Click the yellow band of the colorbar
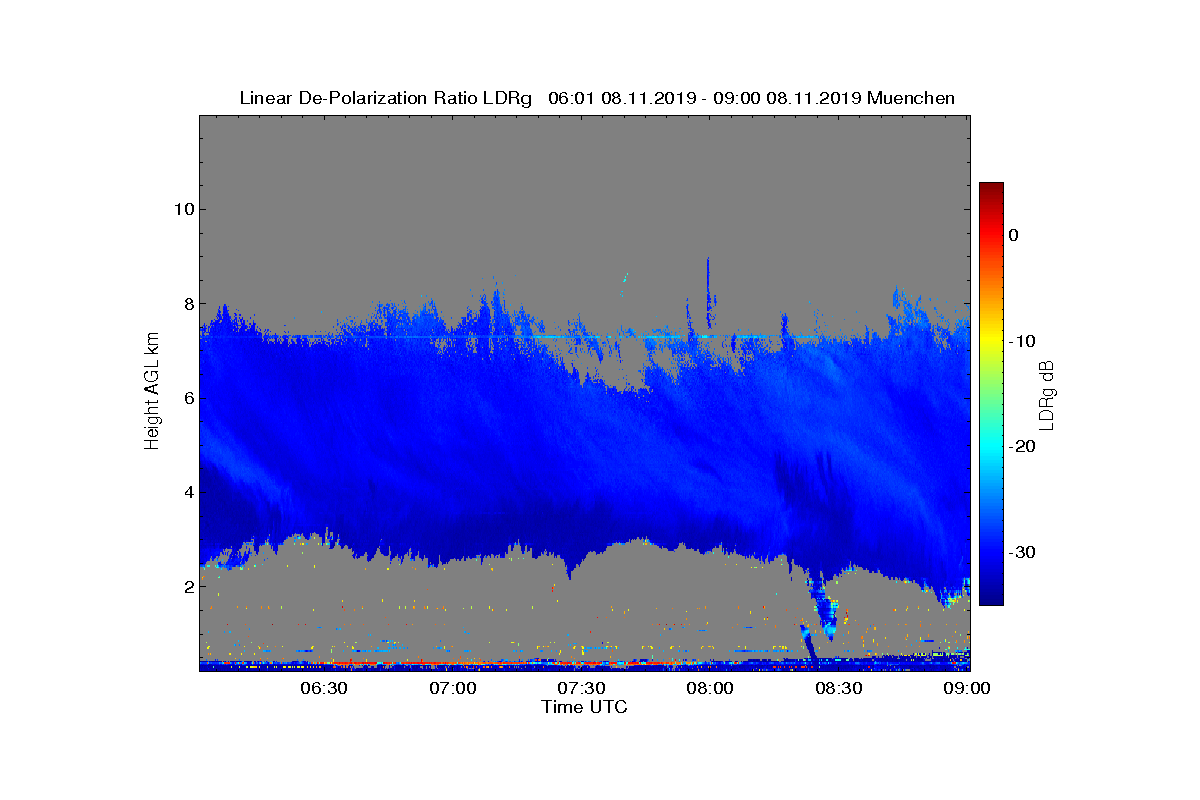This screenshot has width=1200, height=800. click(991, 341)
